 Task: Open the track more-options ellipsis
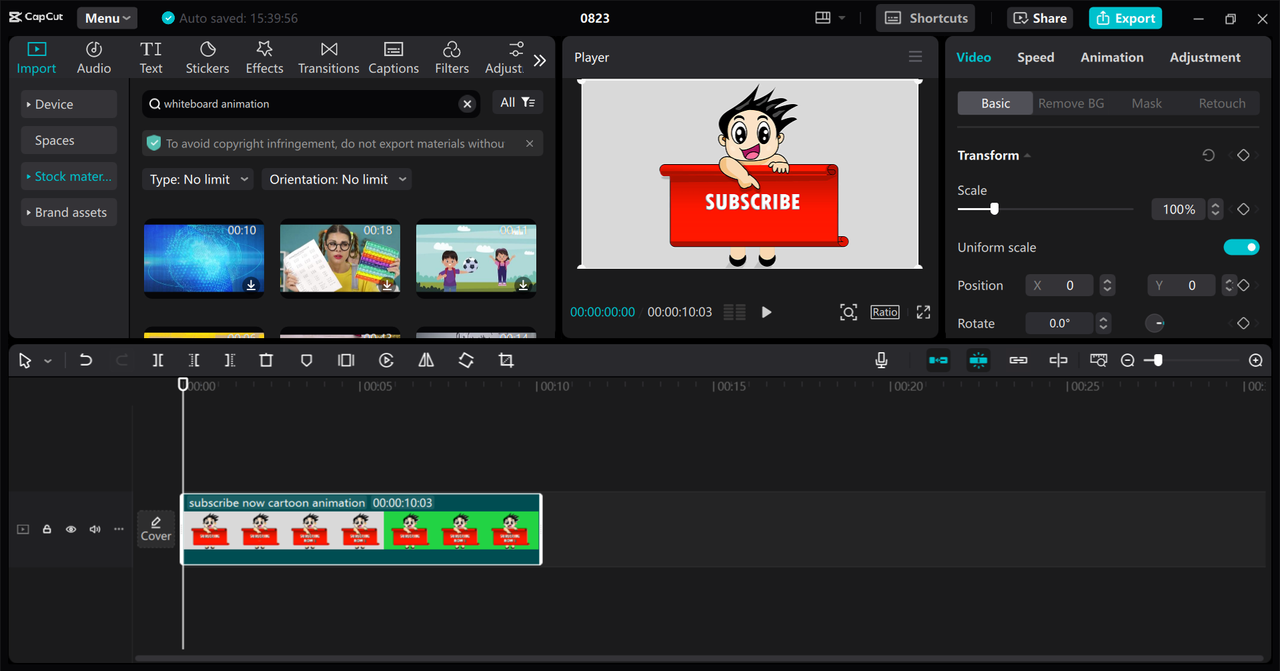click(119, 529)
